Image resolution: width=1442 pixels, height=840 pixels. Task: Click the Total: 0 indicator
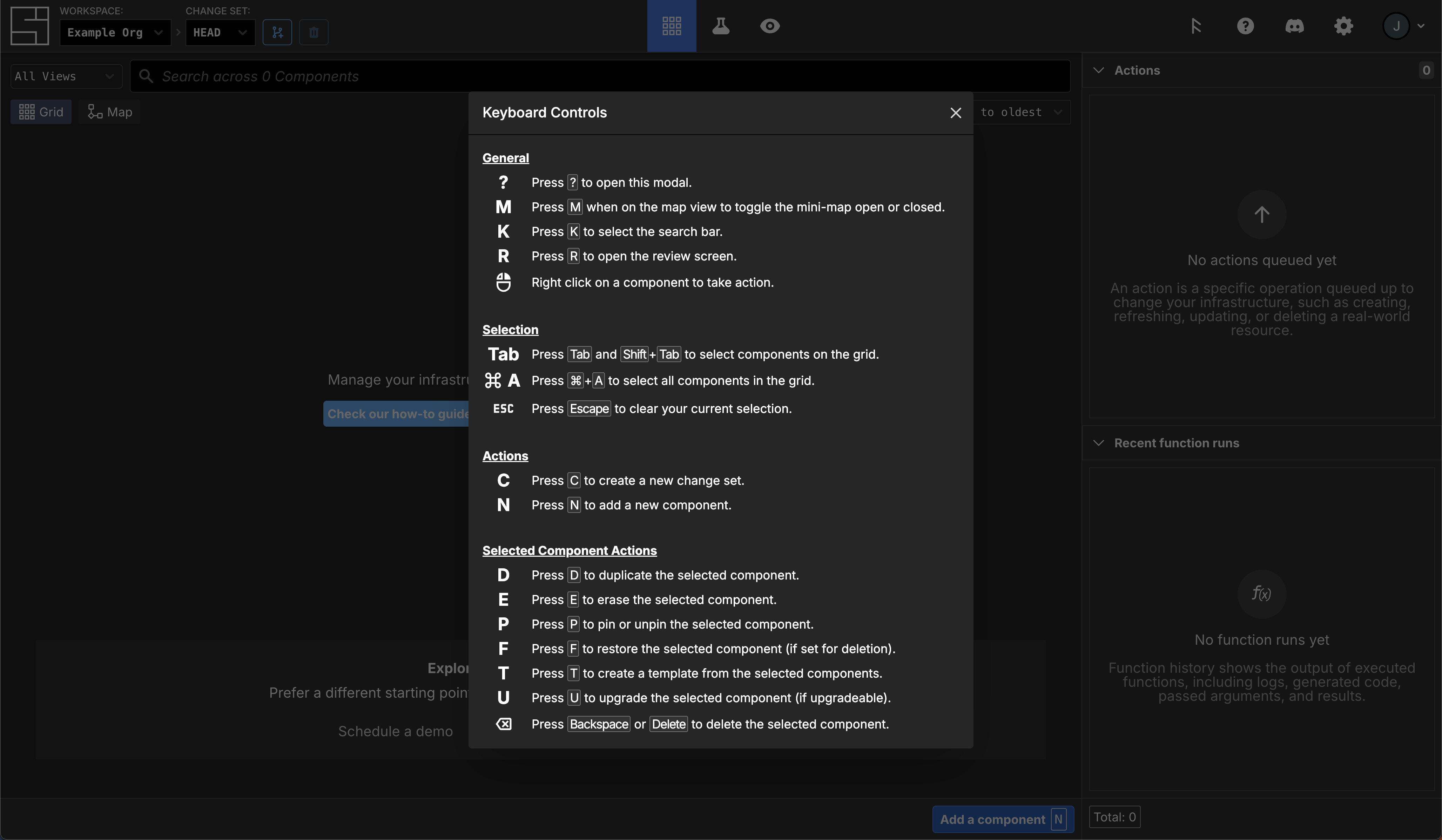1115,817
